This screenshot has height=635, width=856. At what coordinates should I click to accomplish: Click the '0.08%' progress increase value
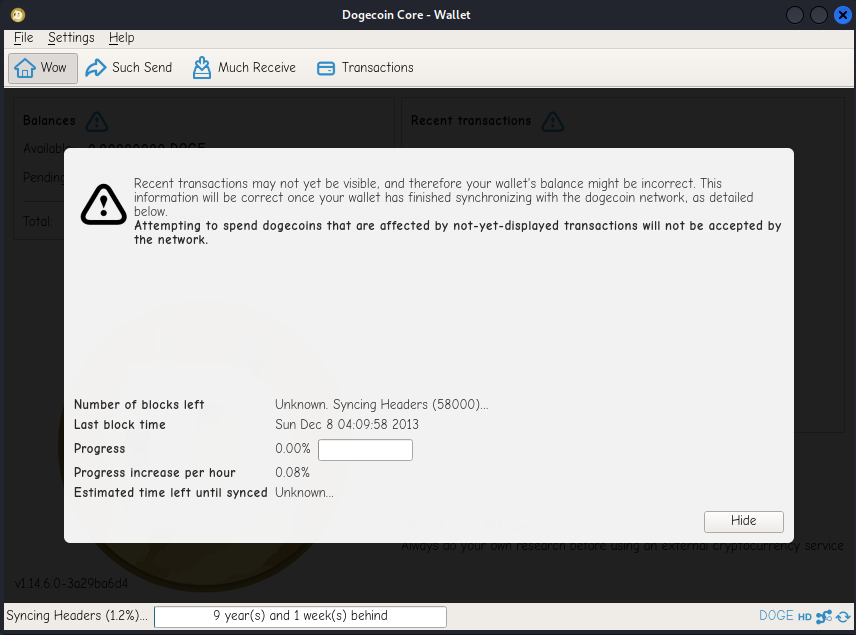coord(292,472)
